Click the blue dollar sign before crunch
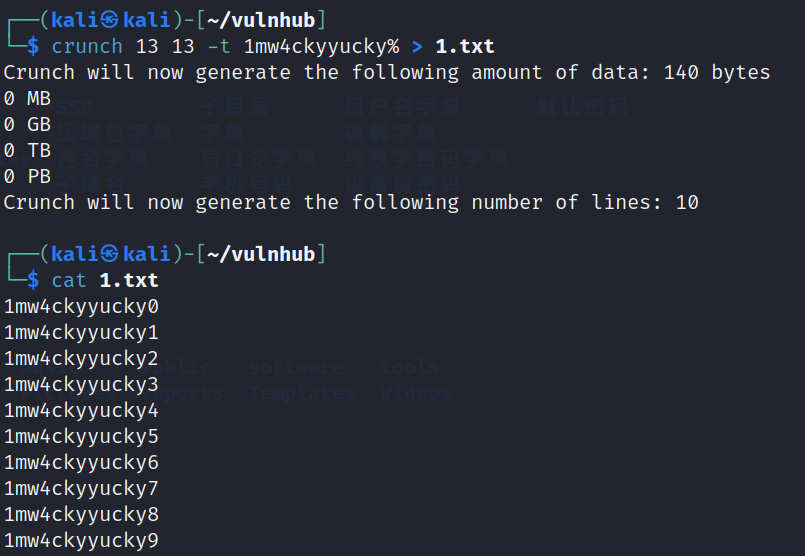Screen dimensions: 805x556 (33, 46)
